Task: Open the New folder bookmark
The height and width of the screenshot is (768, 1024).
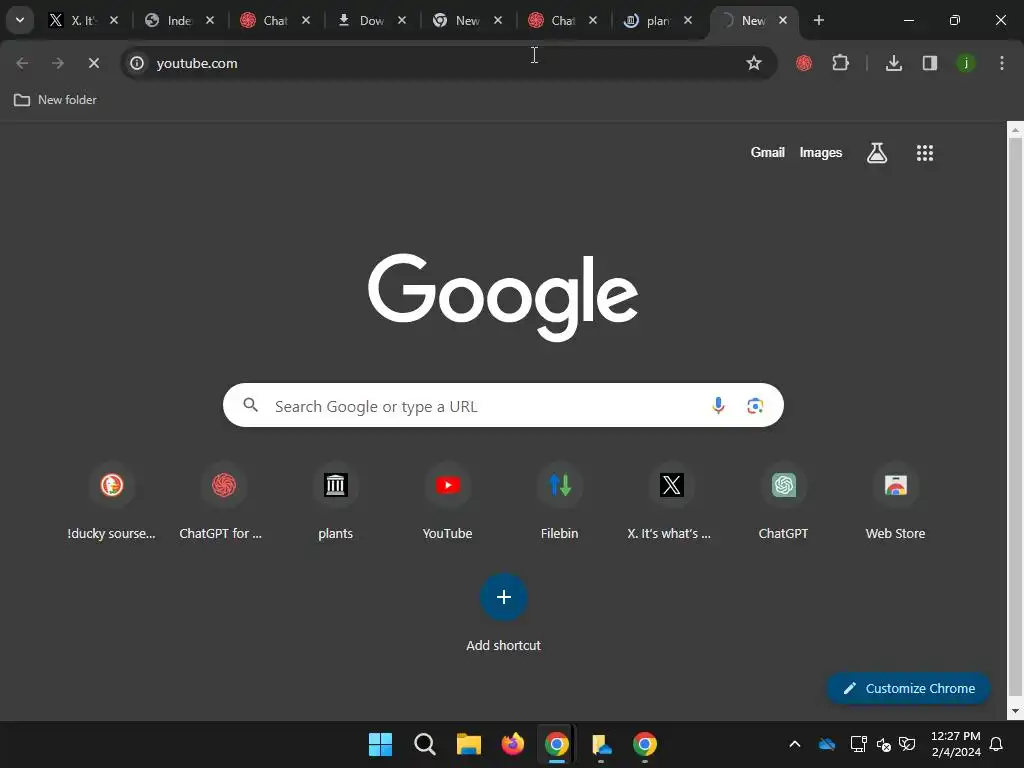Action: tap(56, 100)
